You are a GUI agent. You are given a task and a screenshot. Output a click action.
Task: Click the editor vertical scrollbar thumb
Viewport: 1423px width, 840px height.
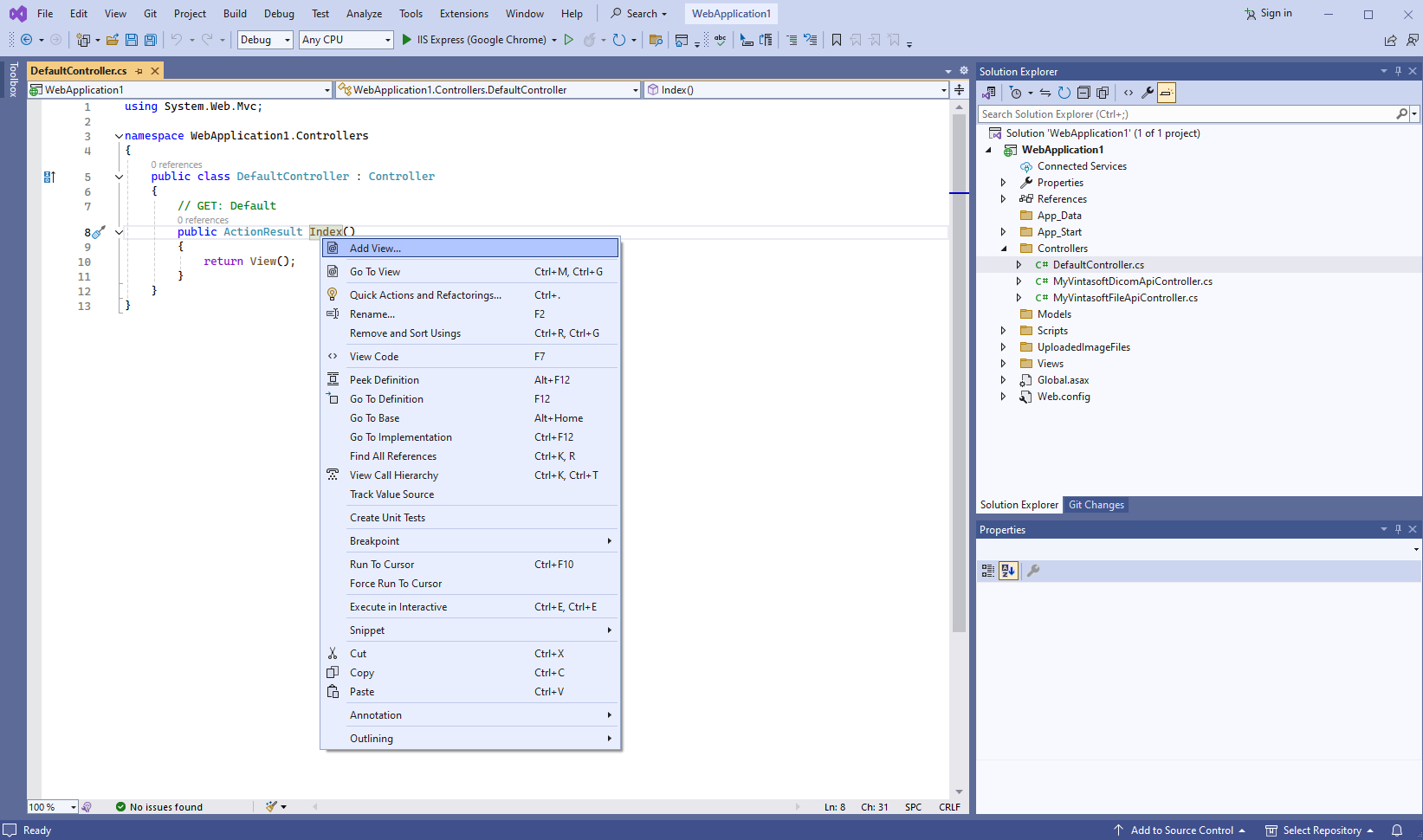[959, 372]
